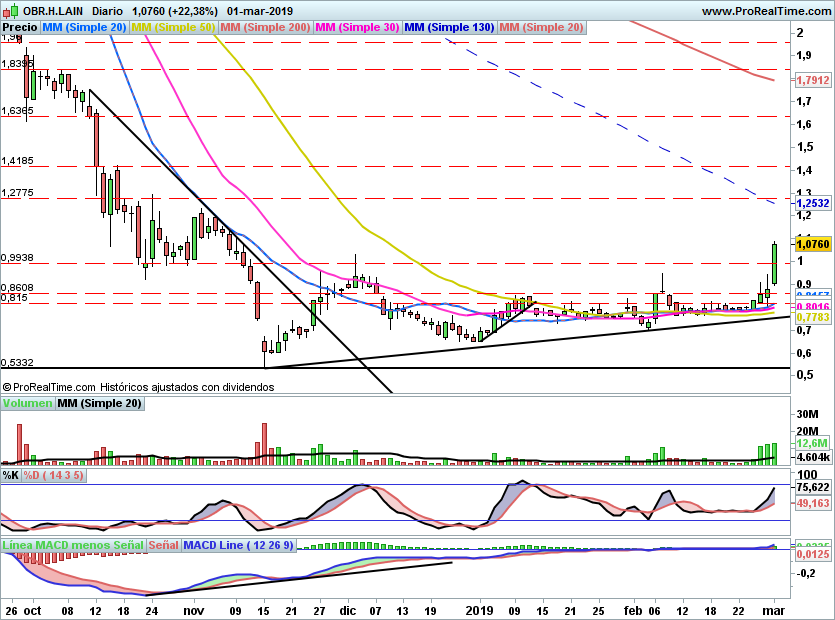The width and height of the screenshot is (835, 620).
Task: Click the candlestick chart icon beside OBR.H.LAIN
Action: click(x=11, y=10)
